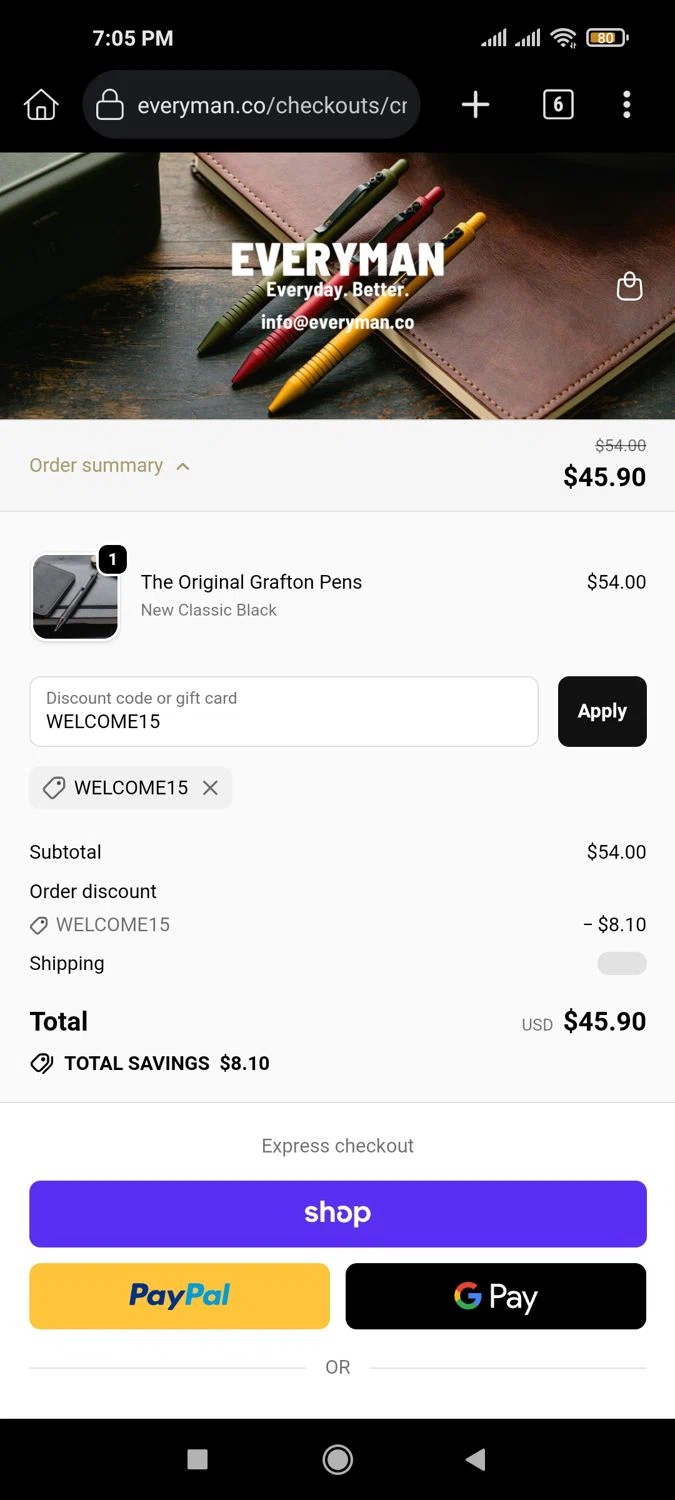The height and width of the screenshot is (1500, 675).
Task: Pay with Shop express checkout
Action: pyautogui.click(x=338, y=1213)
